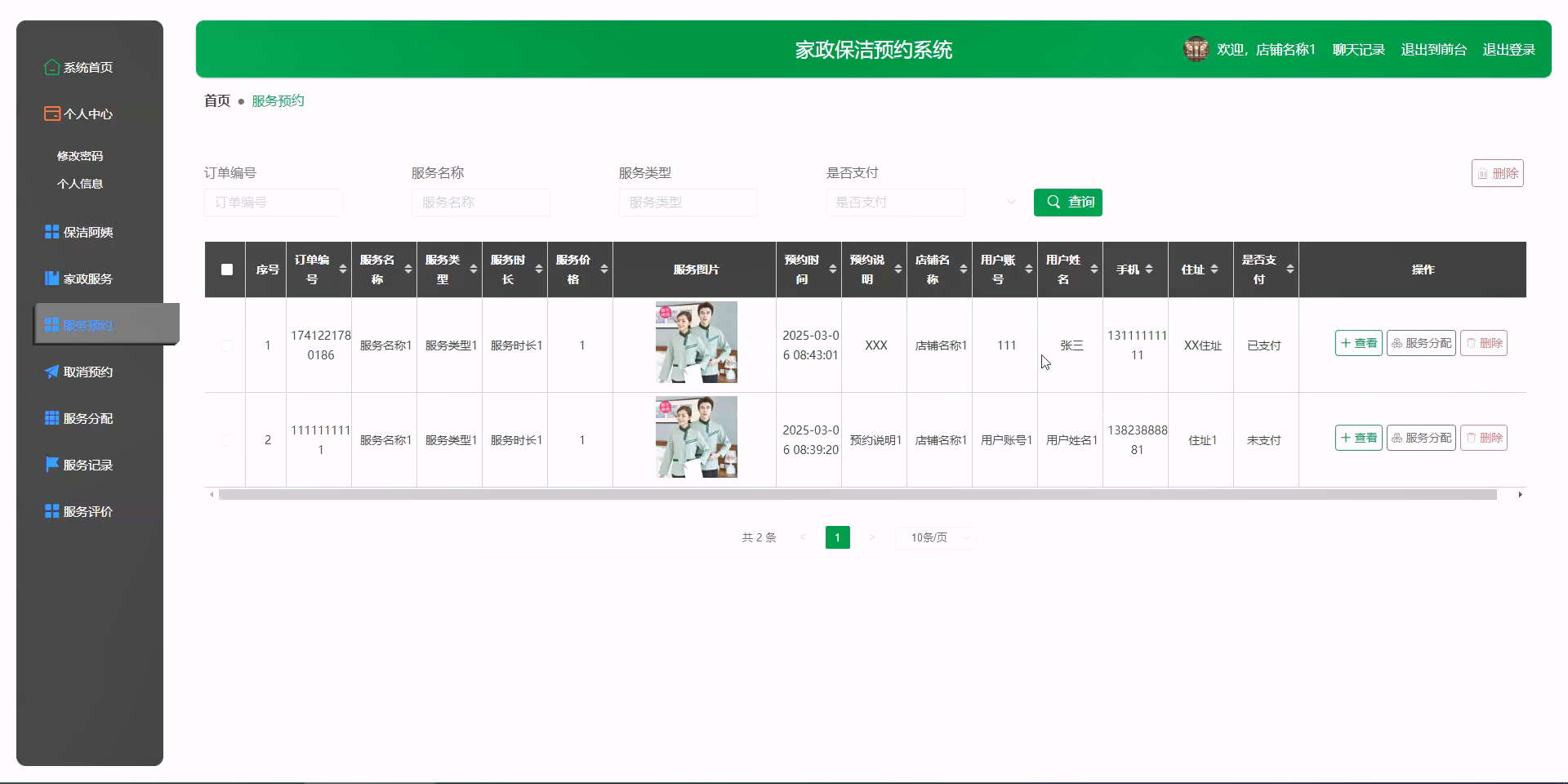
Task: Click the scrollbar right arrow under the table
Action: (1520, 494)
